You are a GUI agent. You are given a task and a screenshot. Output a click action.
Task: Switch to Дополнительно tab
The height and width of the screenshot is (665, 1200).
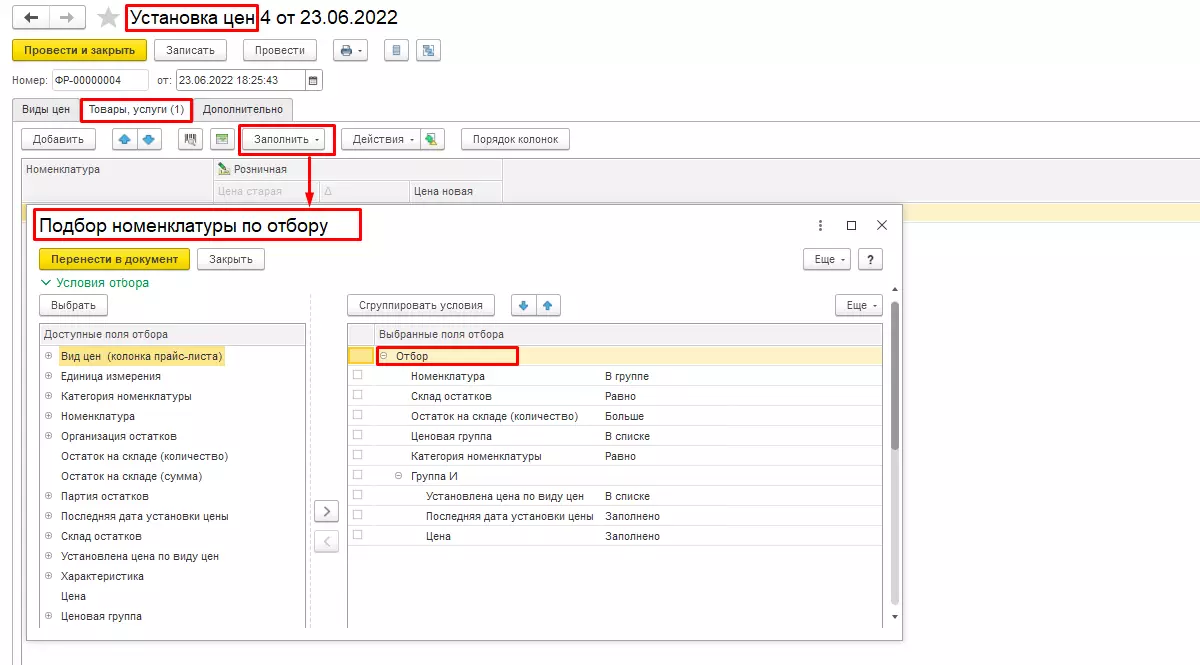point(243,110)
